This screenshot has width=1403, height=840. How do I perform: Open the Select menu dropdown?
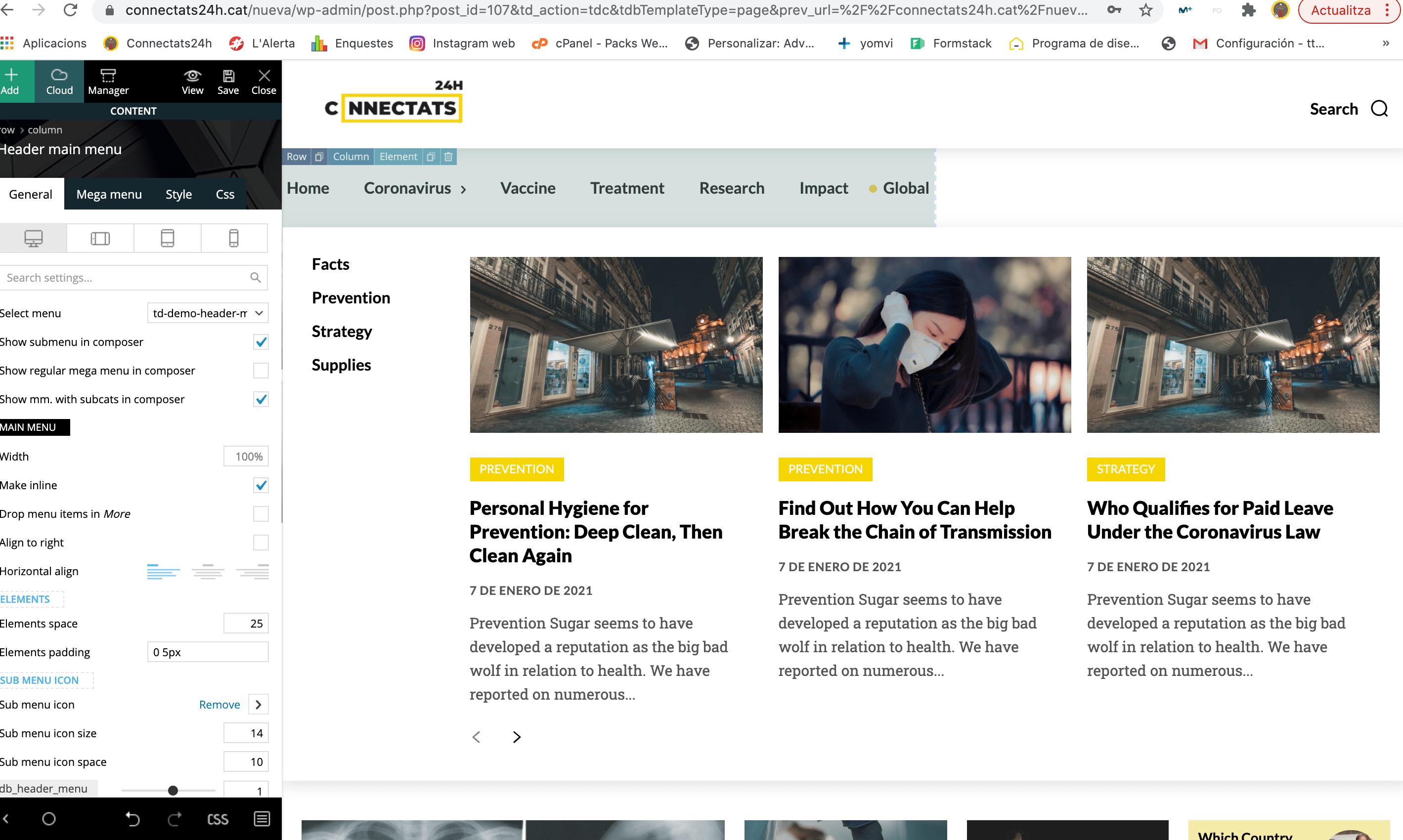tap(208, 313)
